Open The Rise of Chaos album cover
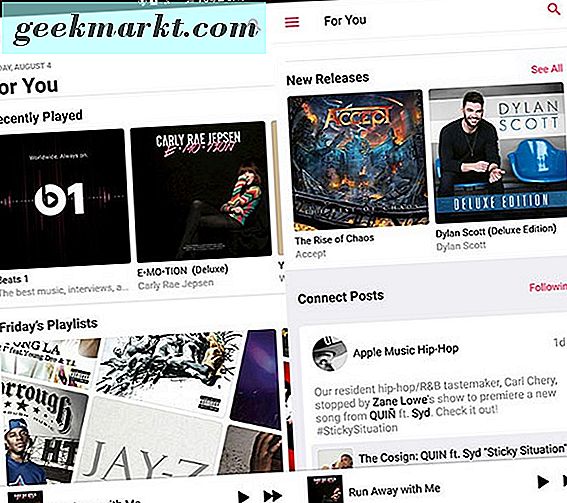567x503 pixels. 358,161
